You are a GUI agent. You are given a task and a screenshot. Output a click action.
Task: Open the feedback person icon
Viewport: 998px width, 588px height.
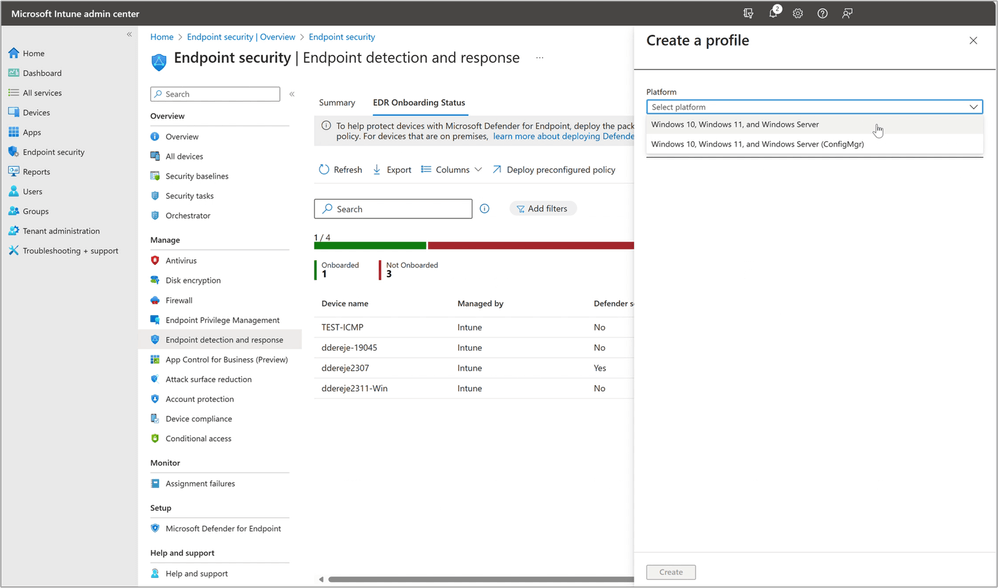click(x=847, y=13)
